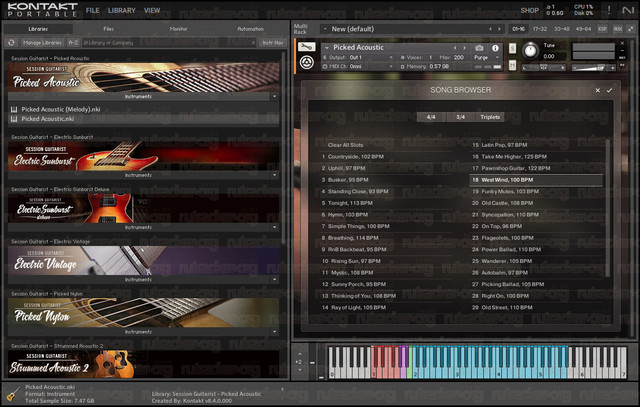The image size is (640, 407).
Task: Shift keyboard octave down arrow
Action: click(x=300, y=370)
